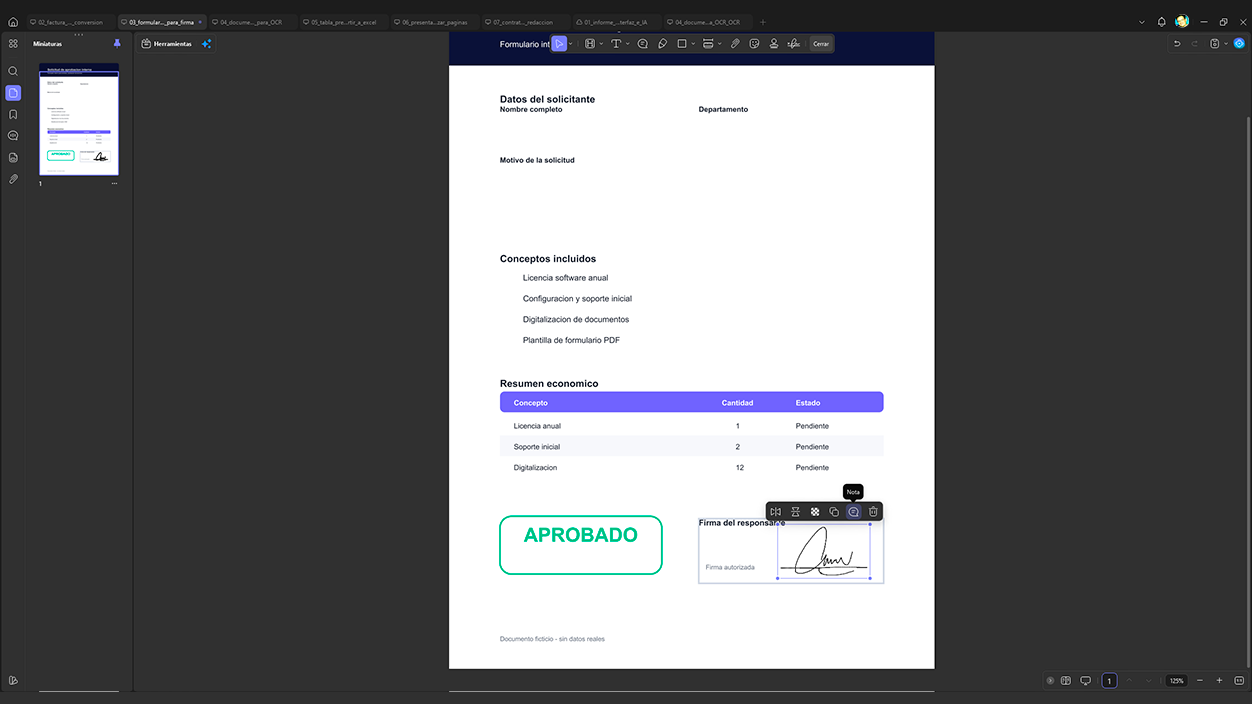Click the signature image on the page
Viewport: 1252px width, 704px height.
(x=823, y=551)
